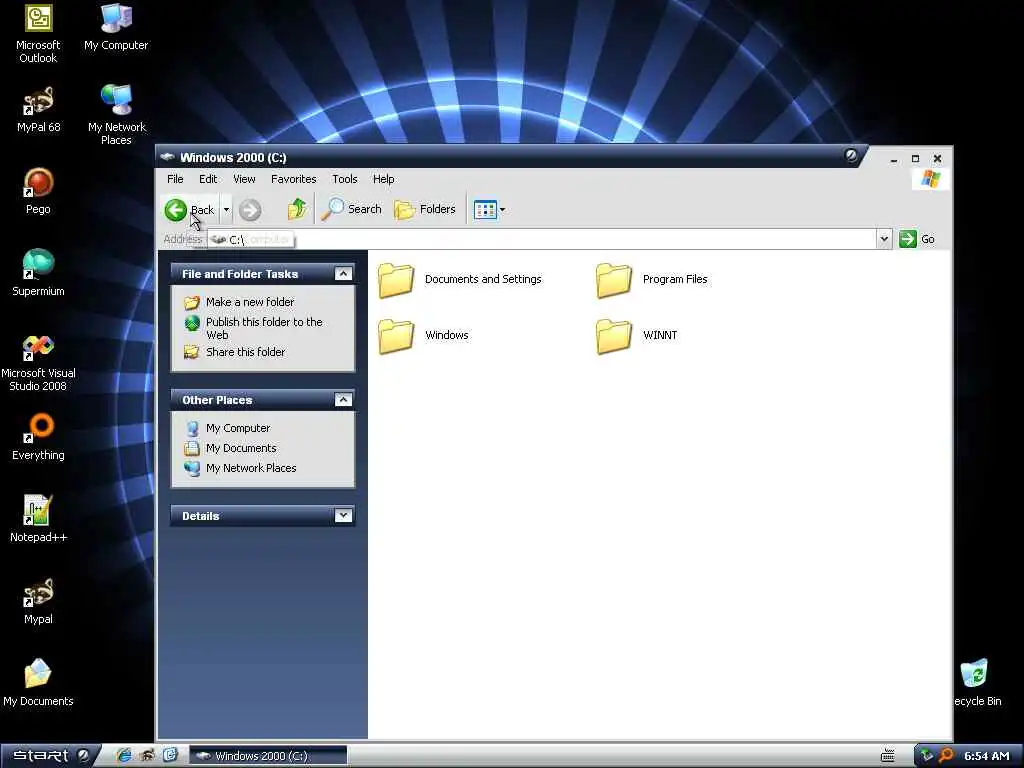Click the 6:54 AM system clock
The height and width of the screenshot is (768, 1024).
pos(987,756)
